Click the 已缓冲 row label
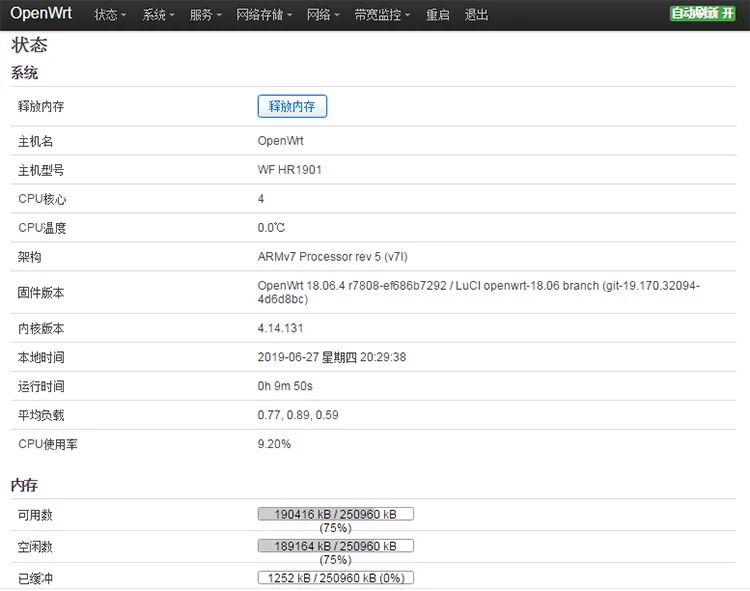Screen dimensions: 750x591 point(35,579)
